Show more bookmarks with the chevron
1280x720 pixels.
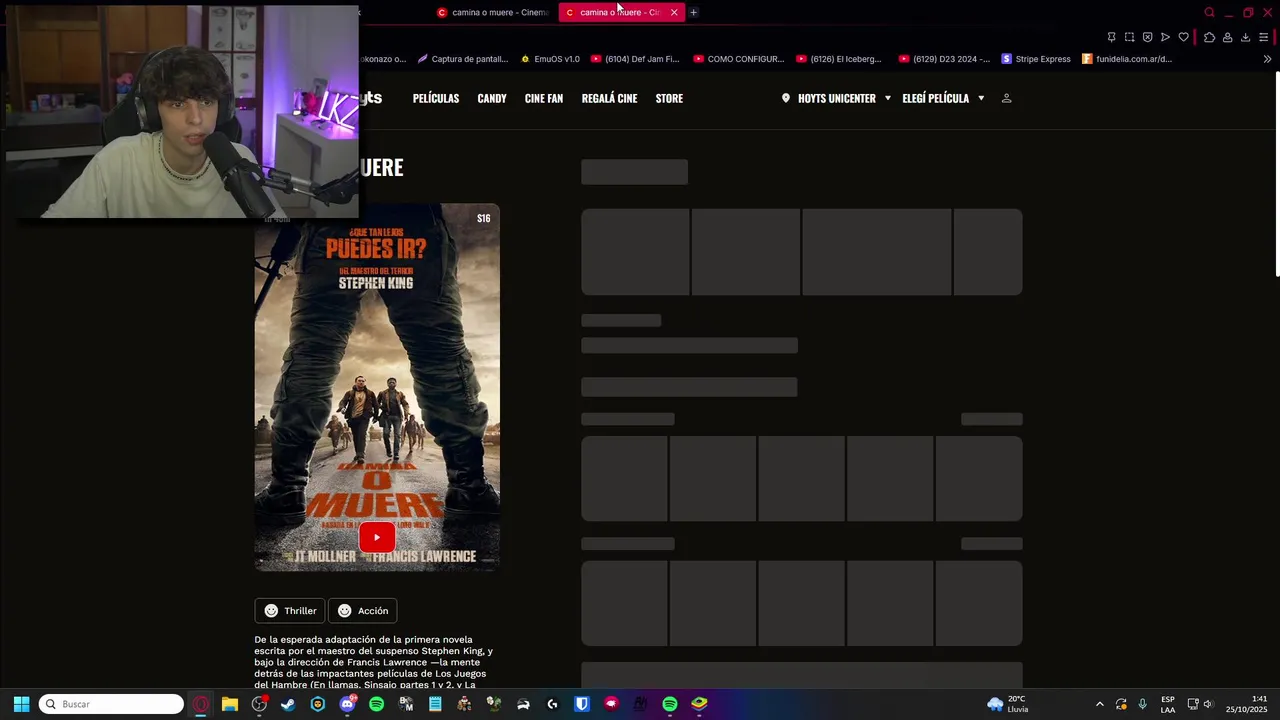tap(1267, 59)
